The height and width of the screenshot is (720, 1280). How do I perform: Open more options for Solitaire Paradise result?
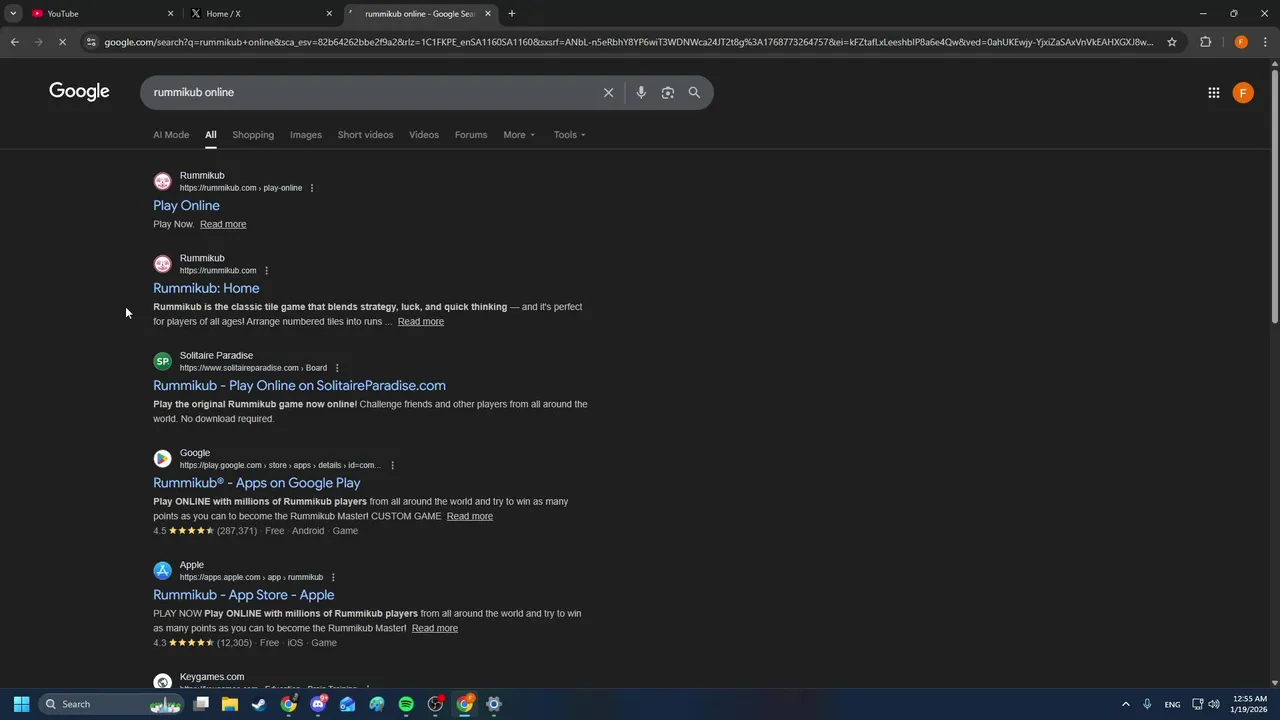coord(337,368)
